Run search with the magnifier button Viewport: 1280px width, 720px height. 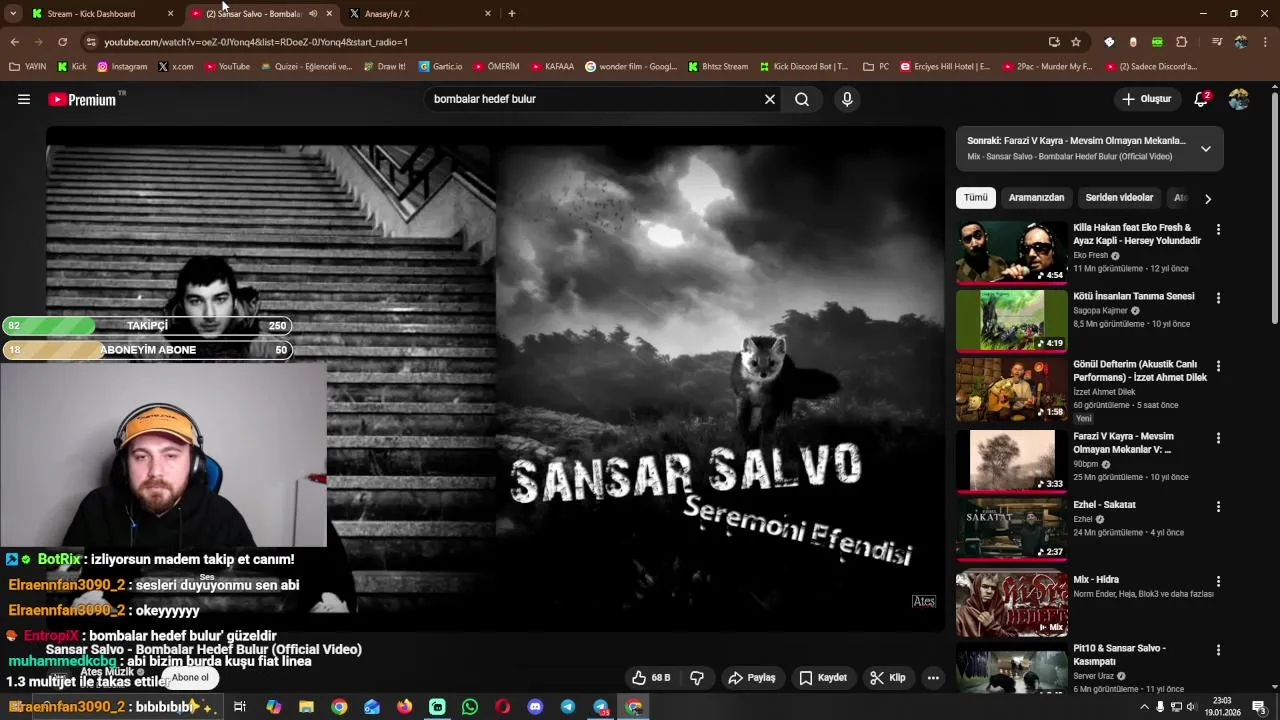(x=802, y=99)
